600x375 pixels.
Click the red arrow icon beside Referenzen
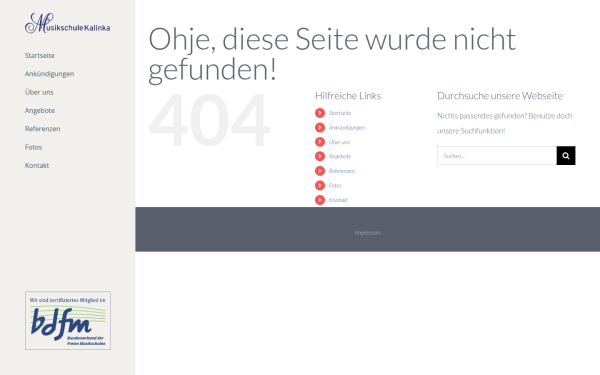320,171
